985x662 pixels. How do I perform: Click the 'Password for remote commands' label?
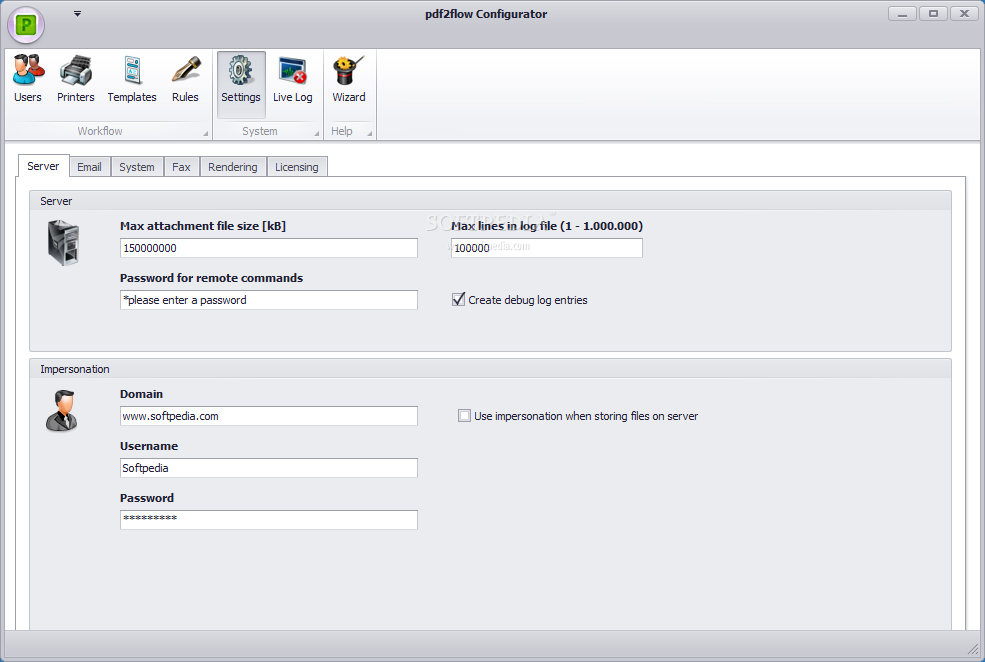(x=212, y=278)
